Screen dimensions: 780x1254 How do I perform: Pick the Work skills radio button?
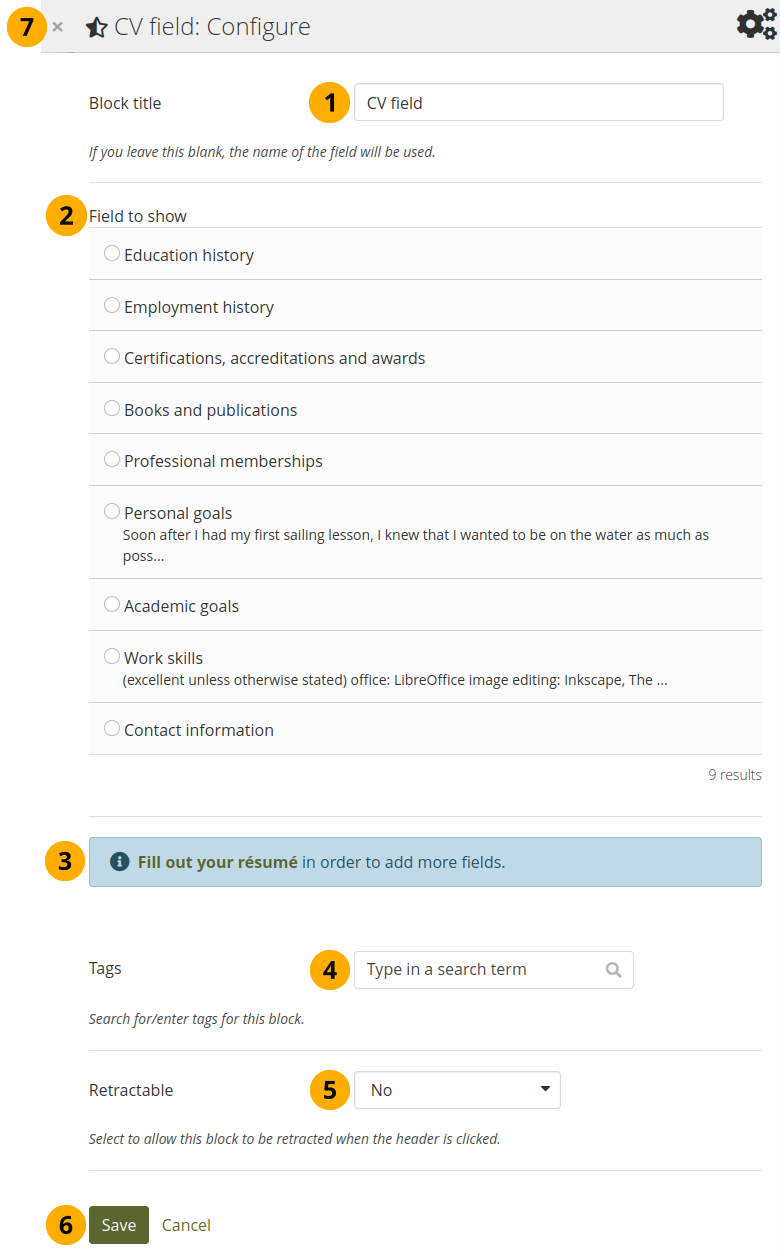click(112, 657)
